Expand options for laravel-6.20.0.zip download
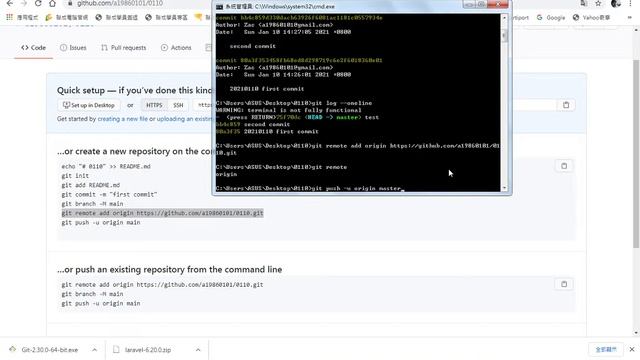 [x=198, y=350]
